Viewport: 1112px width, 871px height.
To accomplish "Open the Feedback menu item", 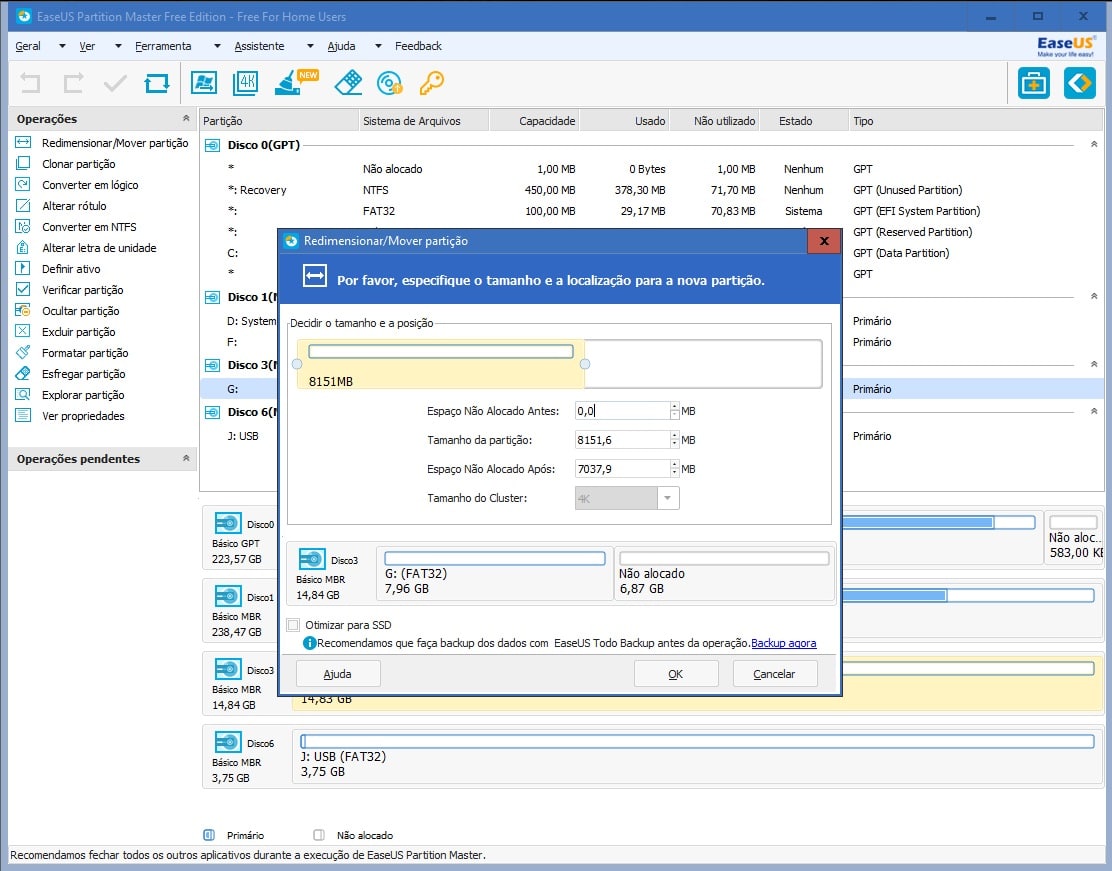I will coord(418,46).
